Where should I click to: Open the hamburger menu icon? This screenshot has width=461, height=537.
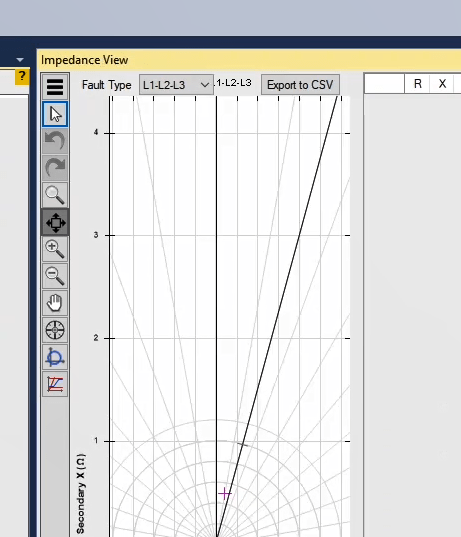point(55,87)
